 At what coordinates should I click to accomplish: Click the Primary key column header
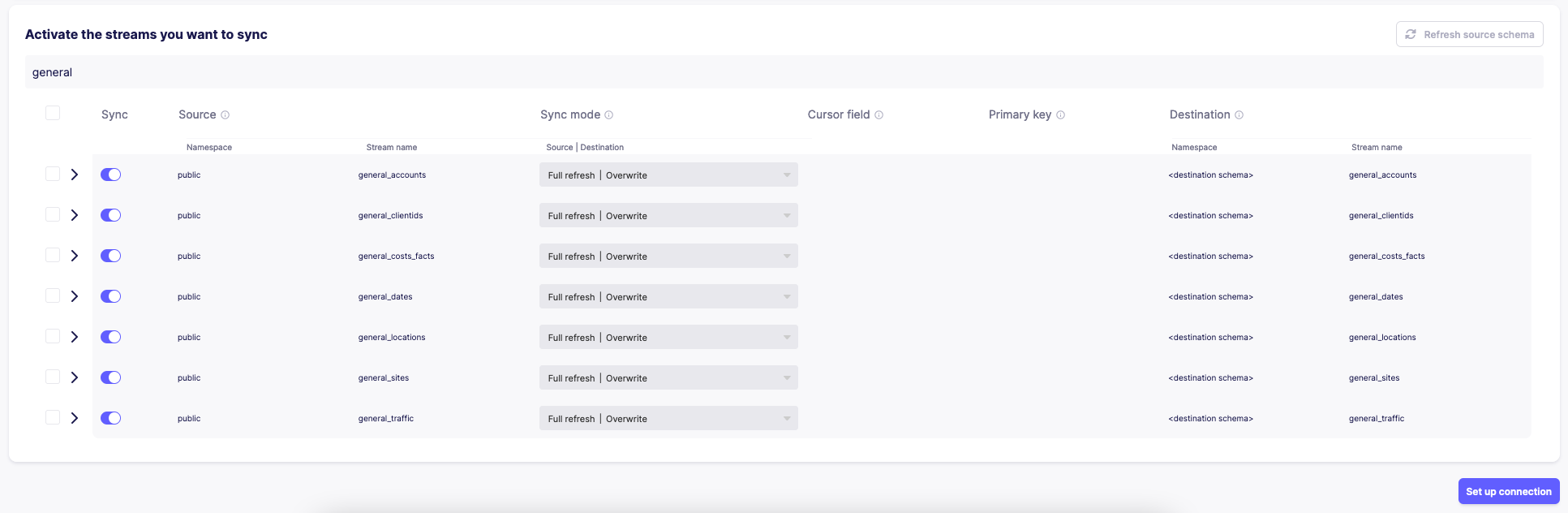[x=1020, y=114]
